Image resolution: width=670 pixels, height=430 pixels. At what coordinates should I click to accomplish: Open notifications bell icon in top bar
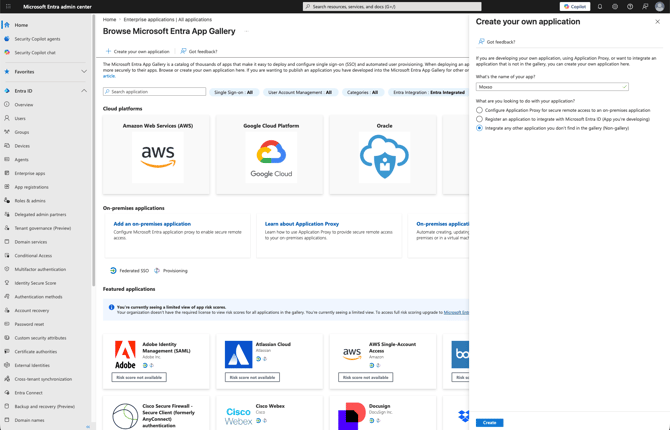(600, 6)
